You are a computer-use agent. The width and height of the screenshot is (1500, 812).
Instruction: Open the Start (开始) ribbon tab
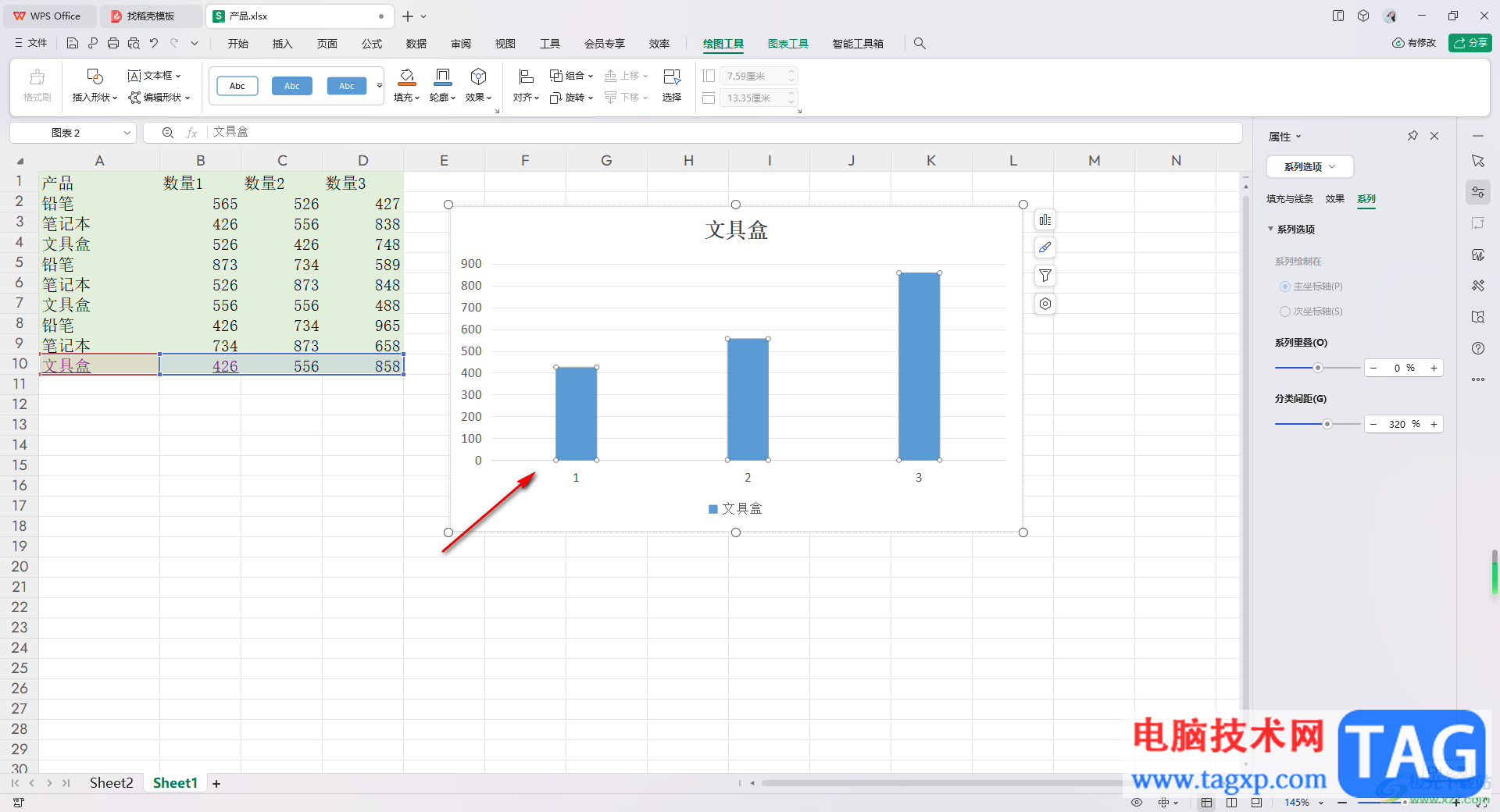[x=238, y=44]
